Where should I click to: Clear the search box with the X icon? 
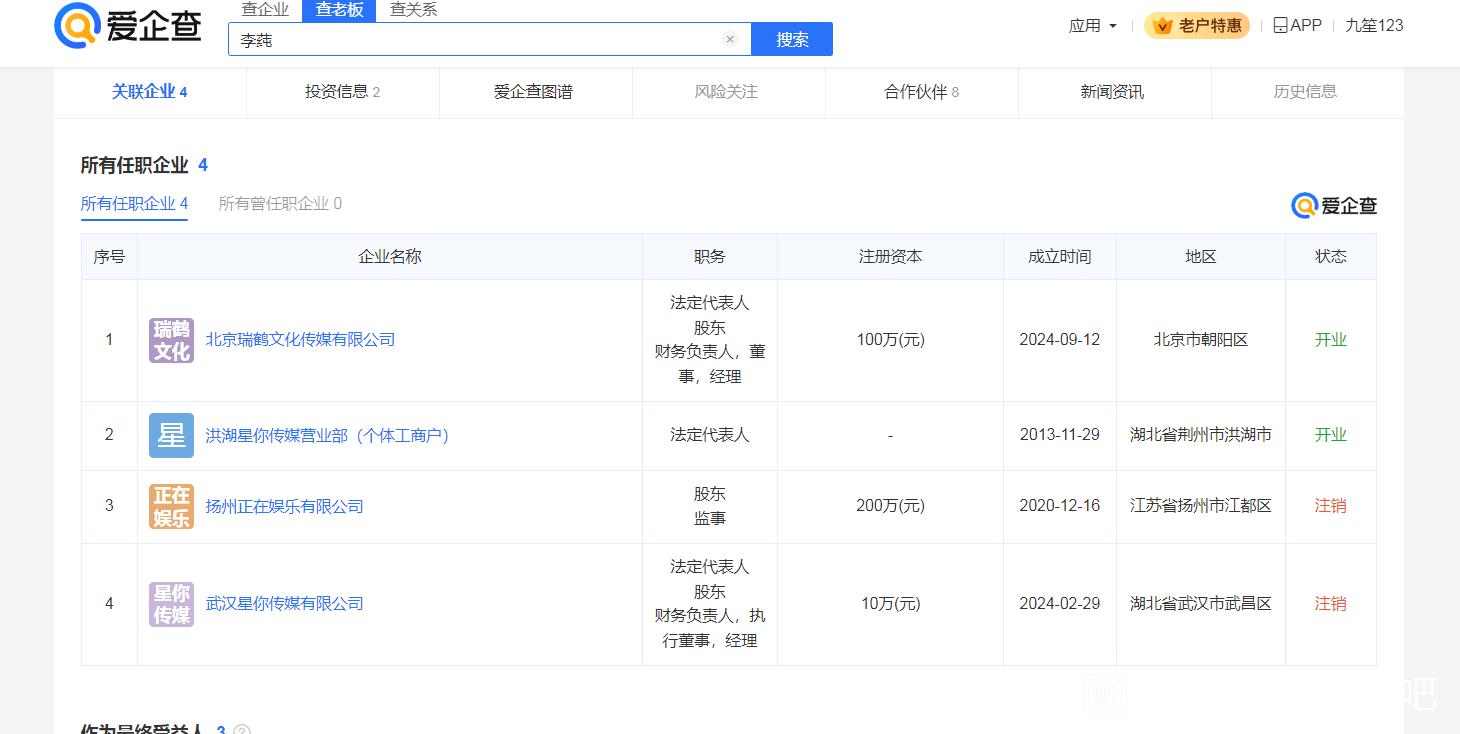730,40
